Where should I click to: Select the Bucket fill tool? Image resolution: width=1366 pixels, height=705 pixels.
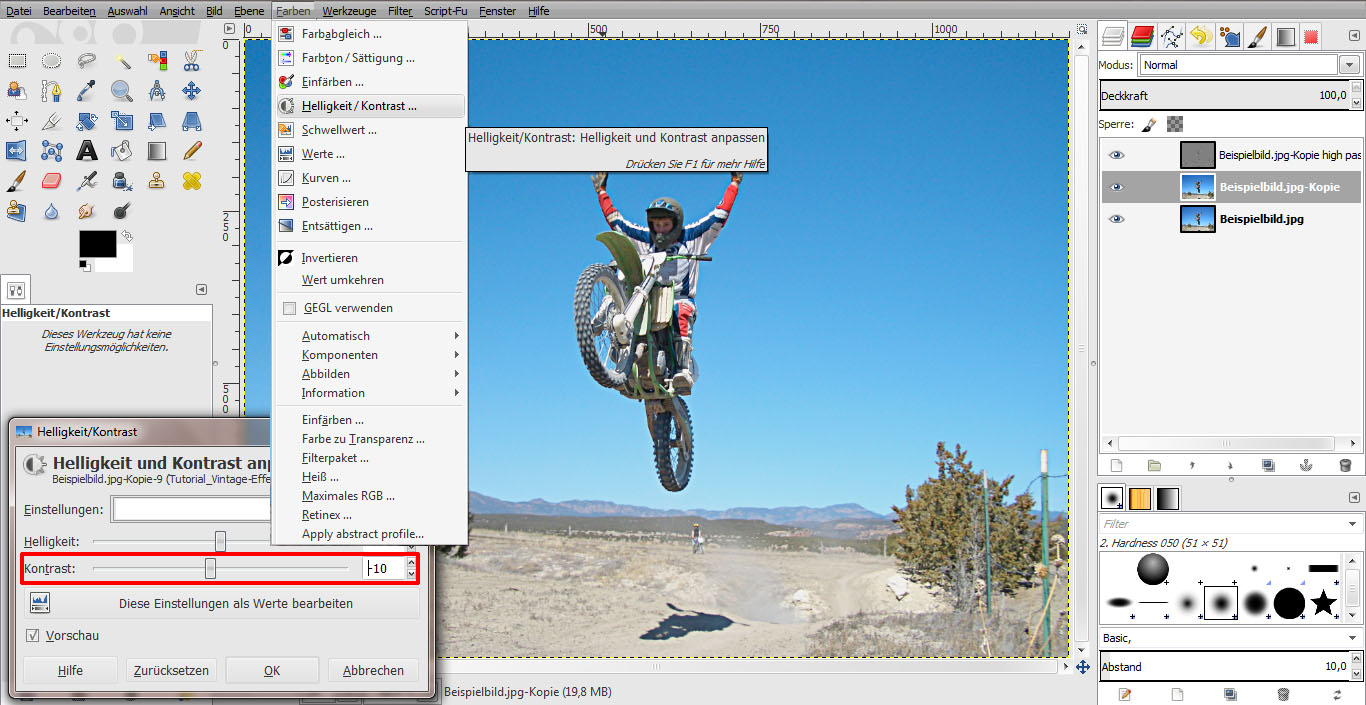coord(121,150)
